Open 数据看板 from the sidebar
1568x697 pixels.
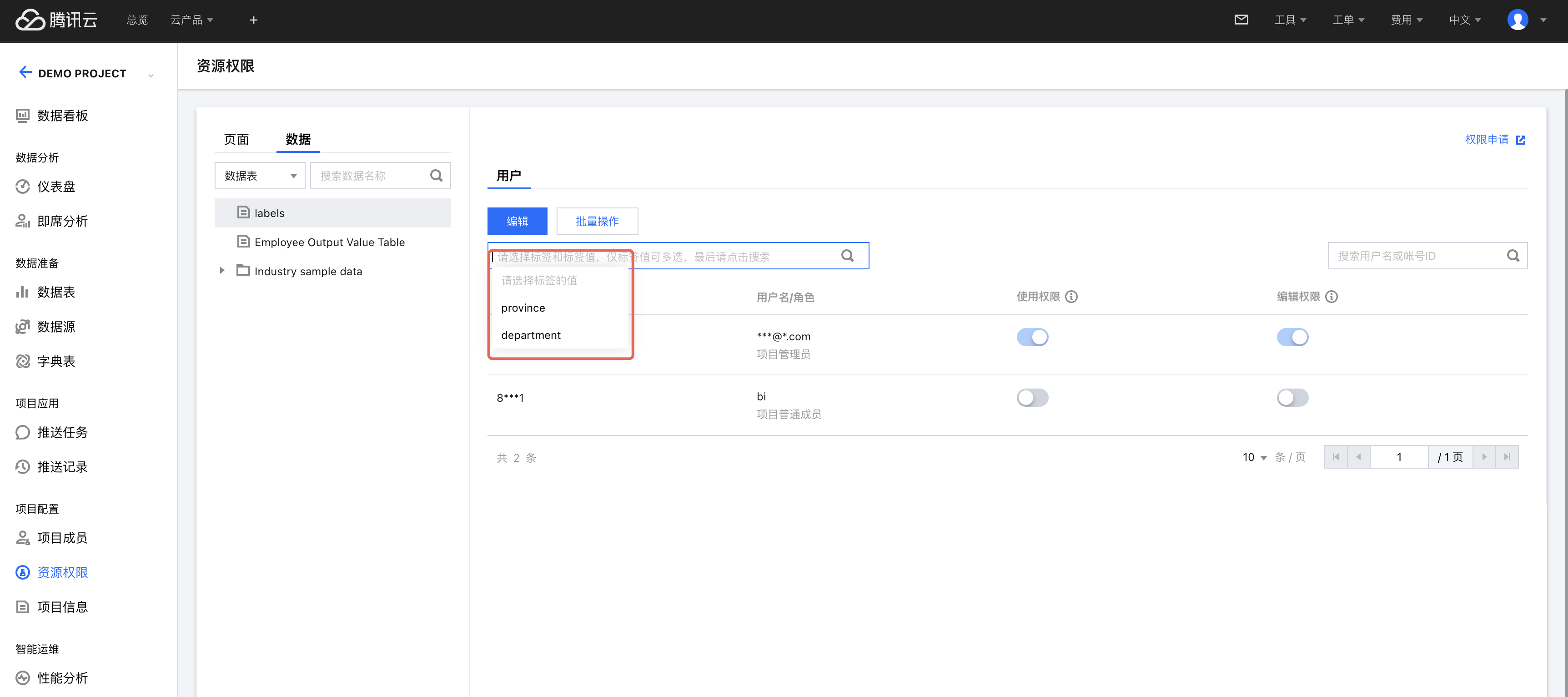62,116
